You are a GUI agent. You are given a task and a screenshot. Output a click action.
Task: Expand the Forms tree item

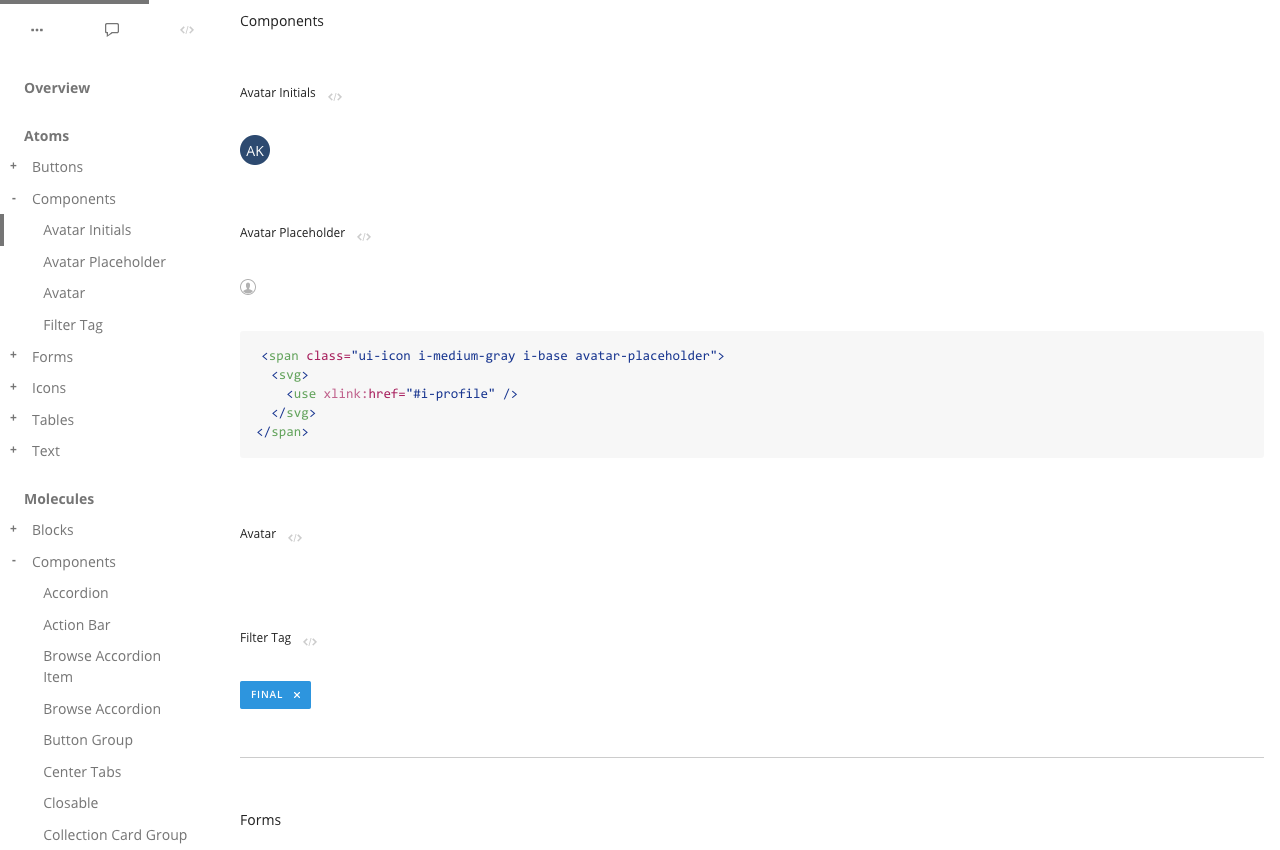(x=14, y=355)
